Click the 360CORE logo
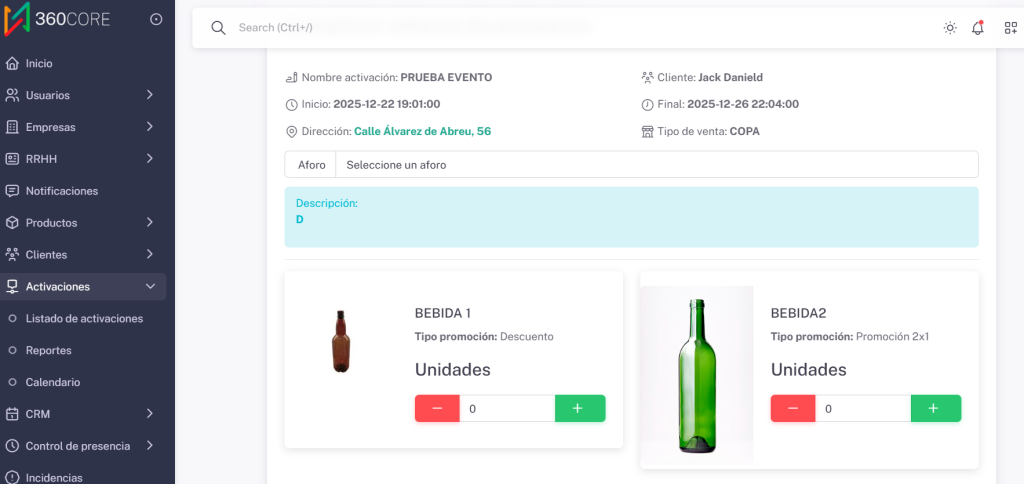The image size is (1024, 484). coord(58,19)
